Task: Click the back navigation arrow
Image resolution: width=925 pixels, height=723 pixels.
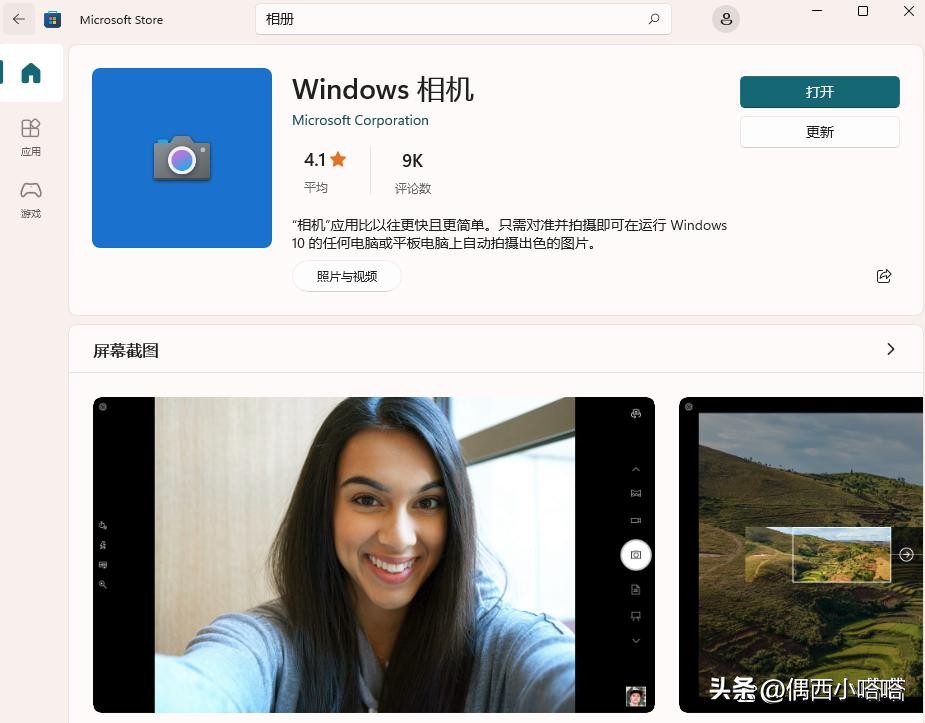Action: (18, 19)
